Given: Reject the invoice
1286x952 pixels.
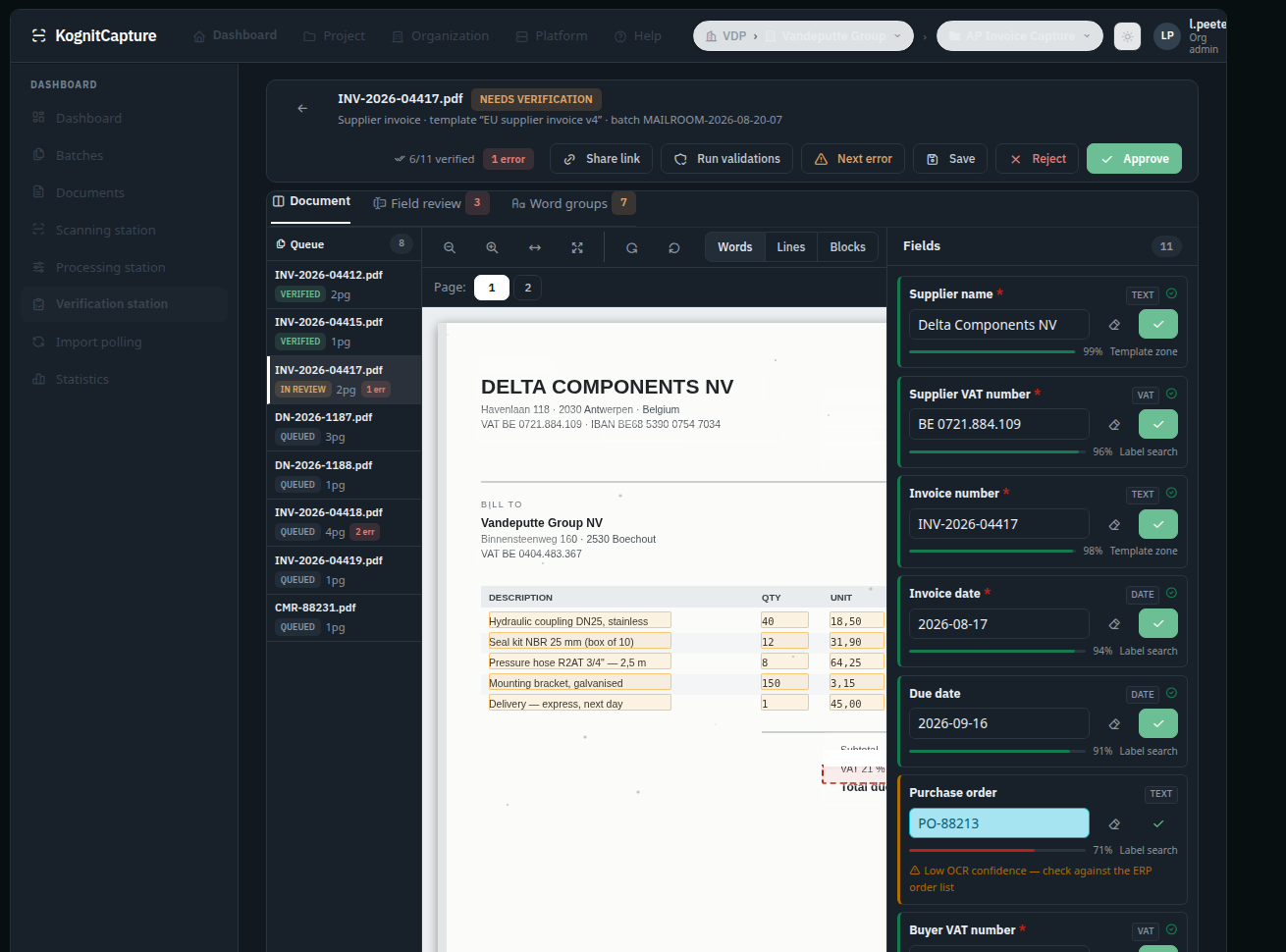Looking at the screenshot, I should (1038, 159).
